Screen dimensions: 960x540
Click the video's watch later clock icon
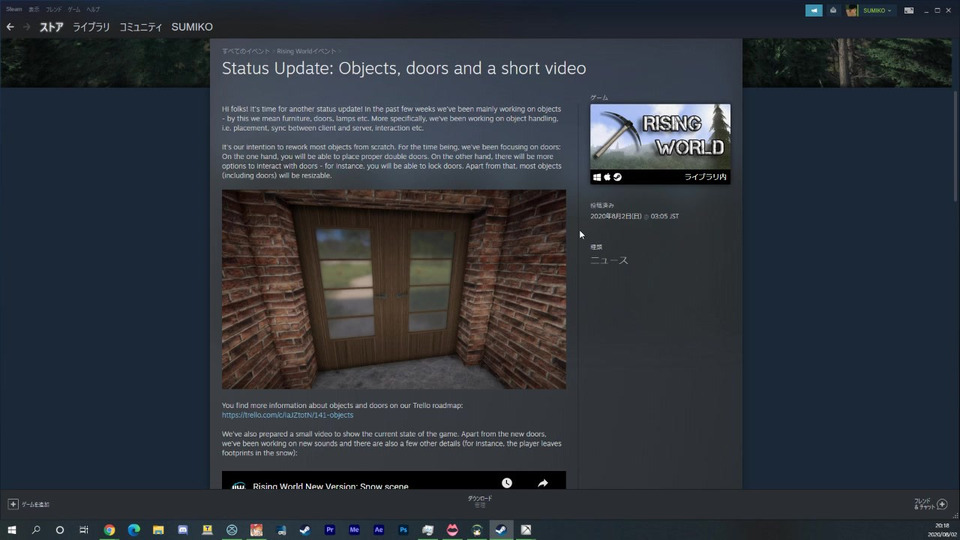[x=507, y=483]
